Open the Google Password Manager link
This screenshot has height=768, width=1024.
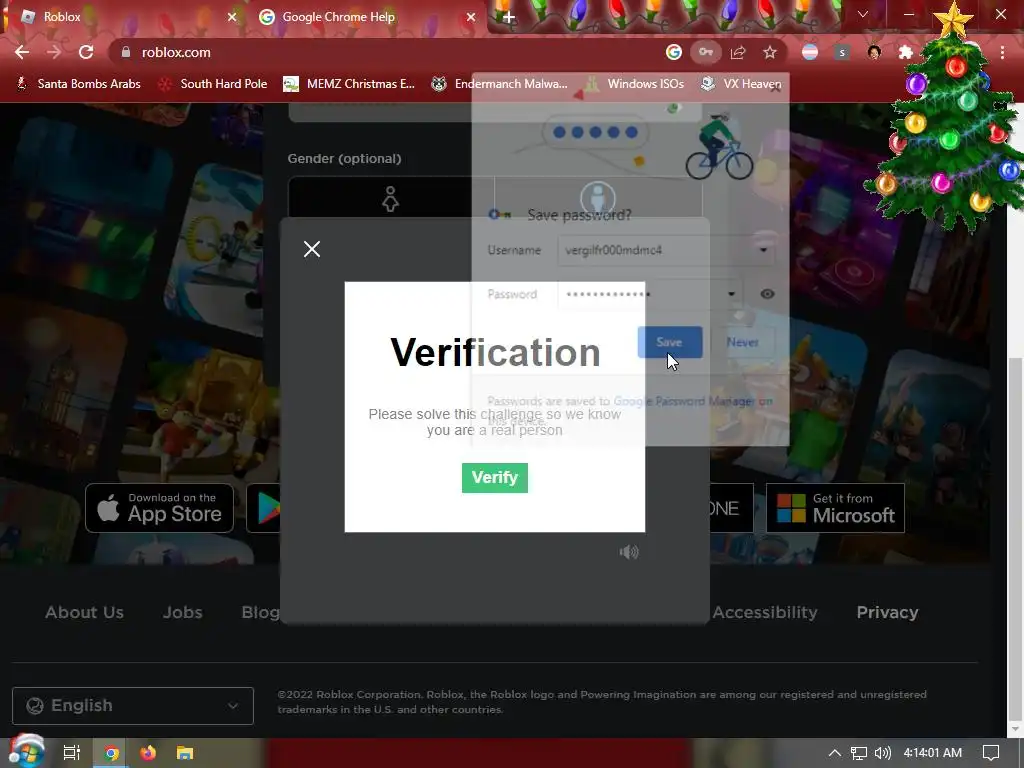tap(684, 401)
